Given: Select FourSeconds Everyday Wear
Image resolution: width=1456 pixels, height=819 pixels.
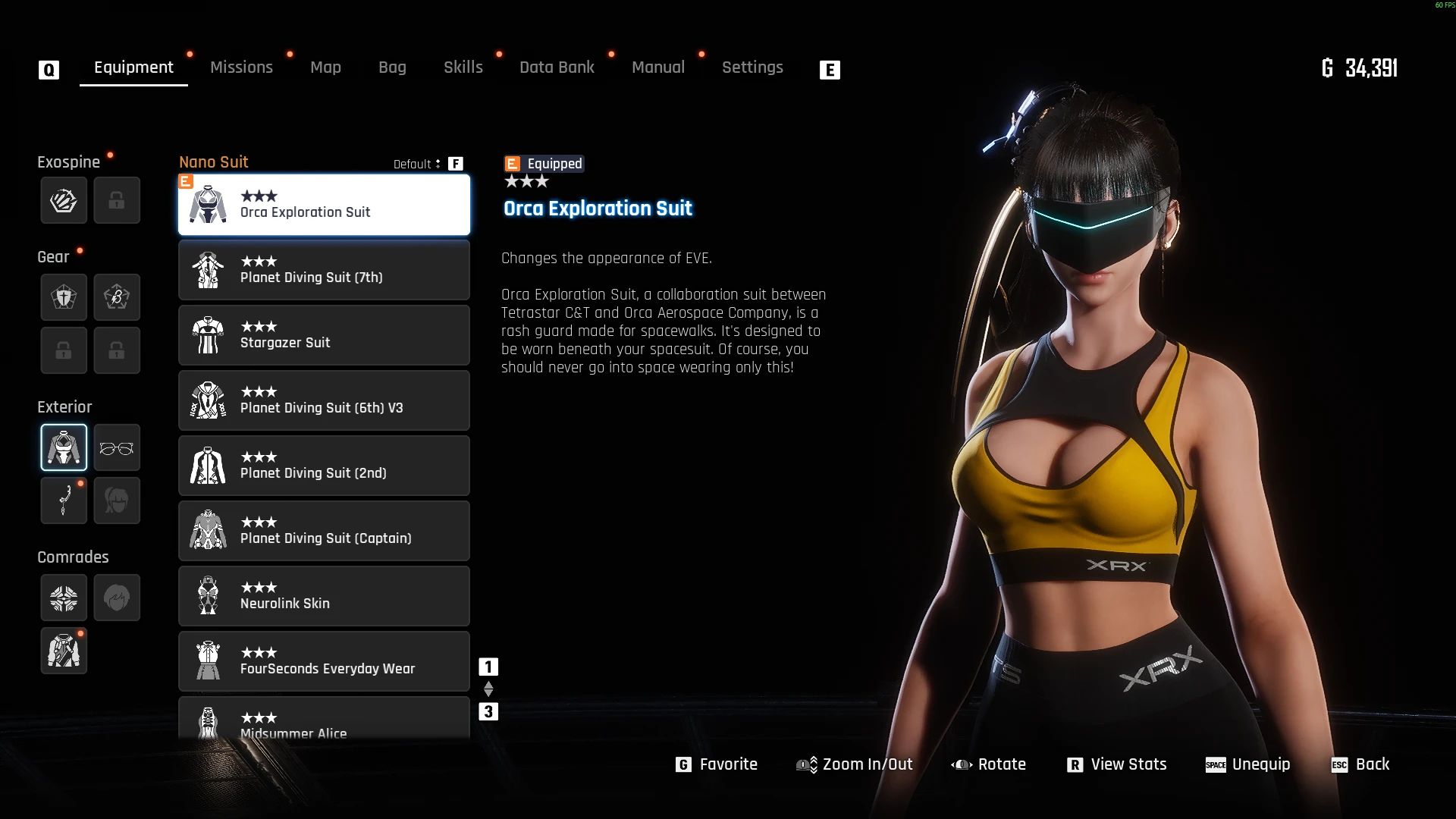Looking at the screenshot, I should [x=324, y=661].
